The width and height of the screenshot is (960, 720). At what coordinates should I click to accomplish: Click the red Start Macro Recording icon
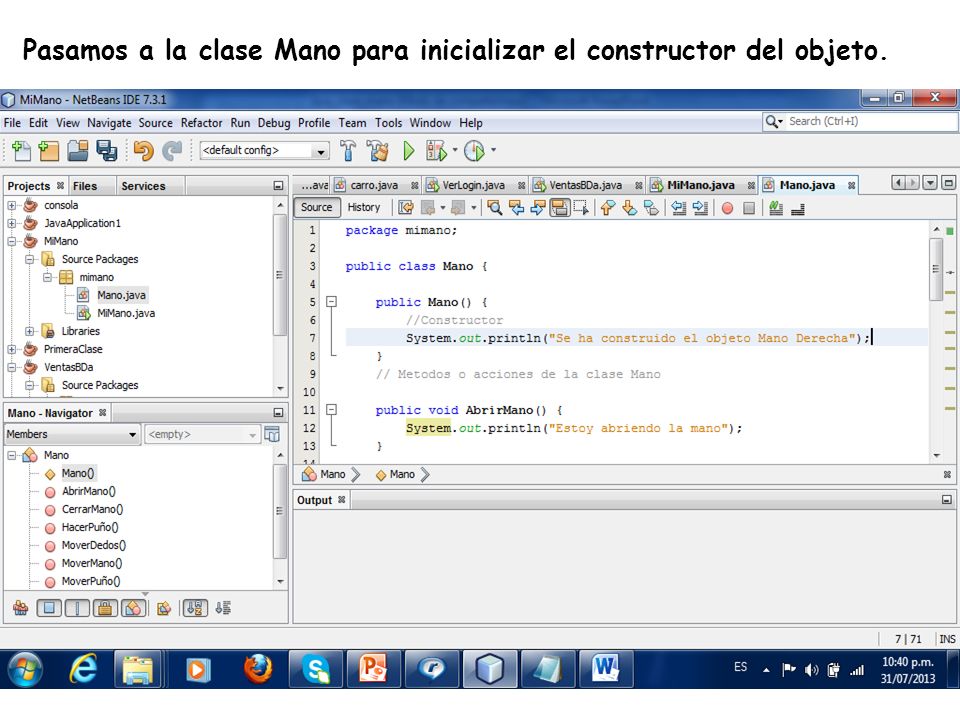727,209
